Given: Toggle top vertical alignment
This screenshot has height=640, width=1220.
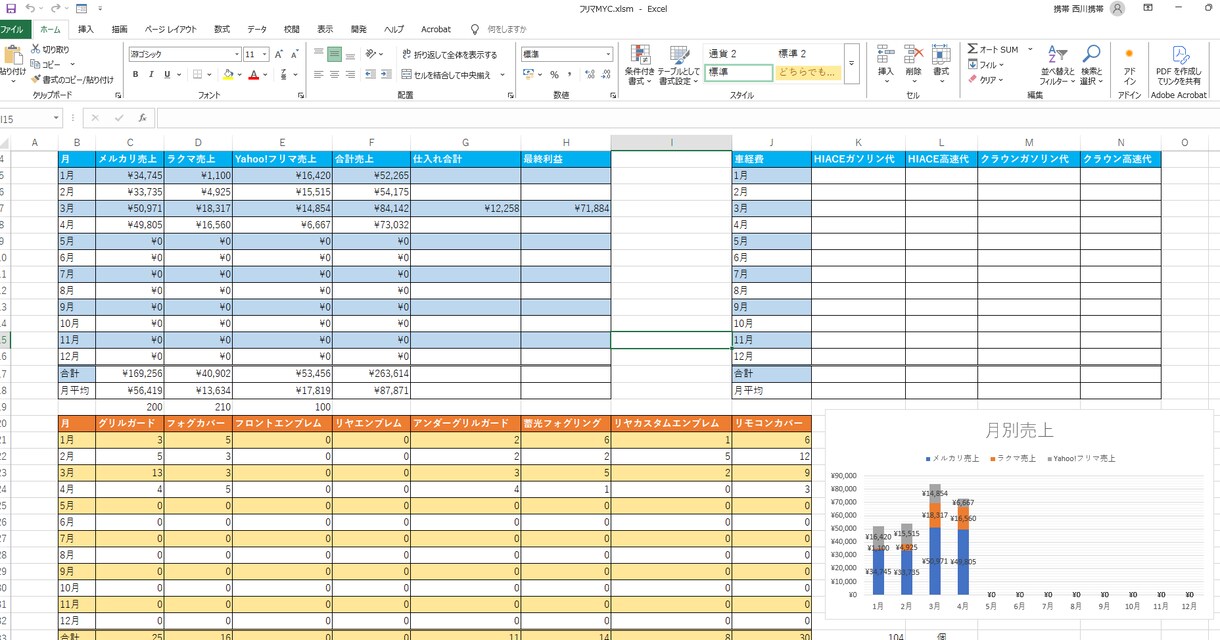Looking at the screenshot, I should [x=319, y=54].
